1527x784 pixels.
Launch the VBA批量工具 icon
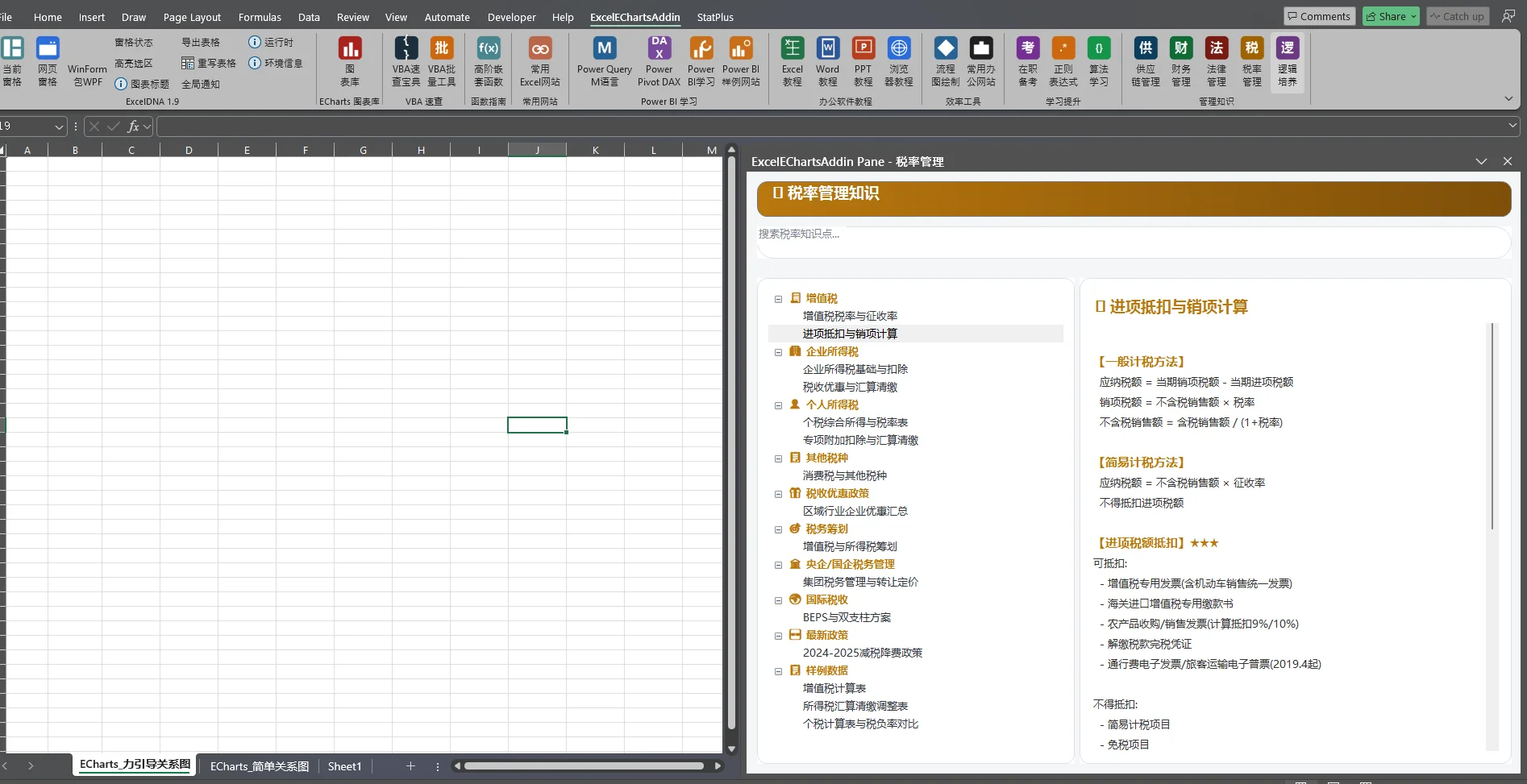coord(441,61)
